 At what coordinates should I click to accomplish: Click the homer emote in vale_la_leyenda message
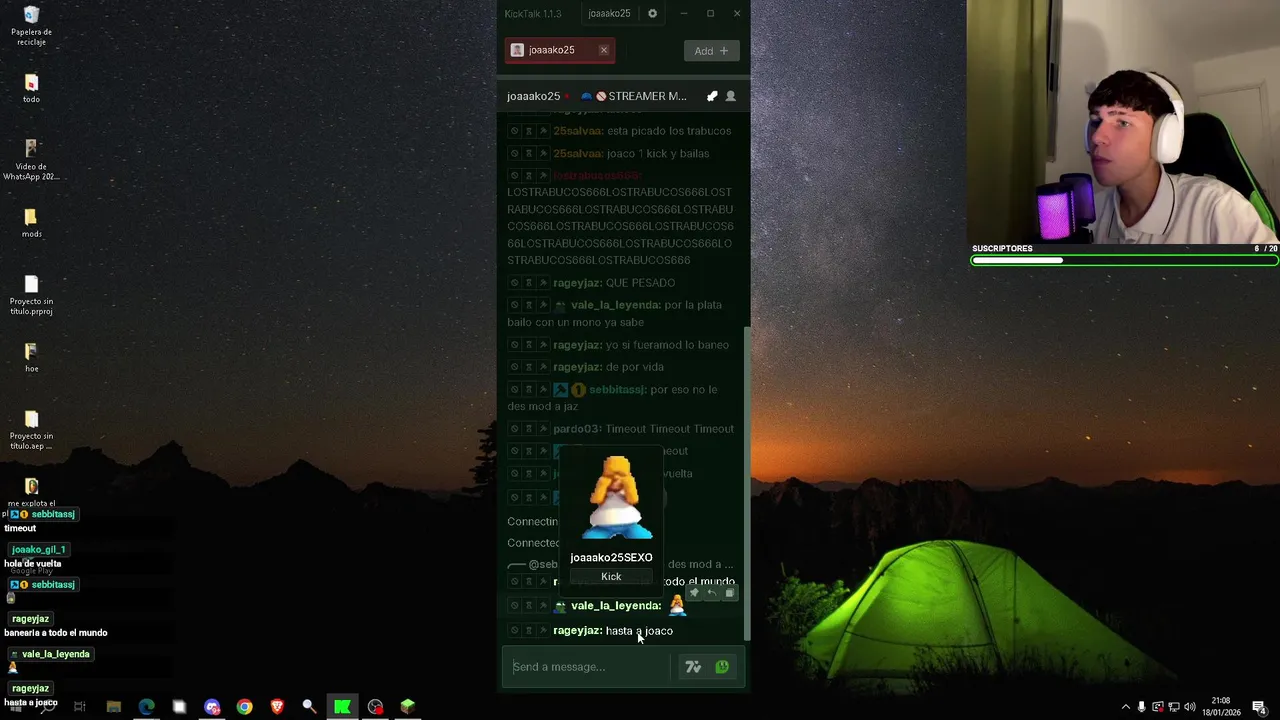(x=677, y=604)
